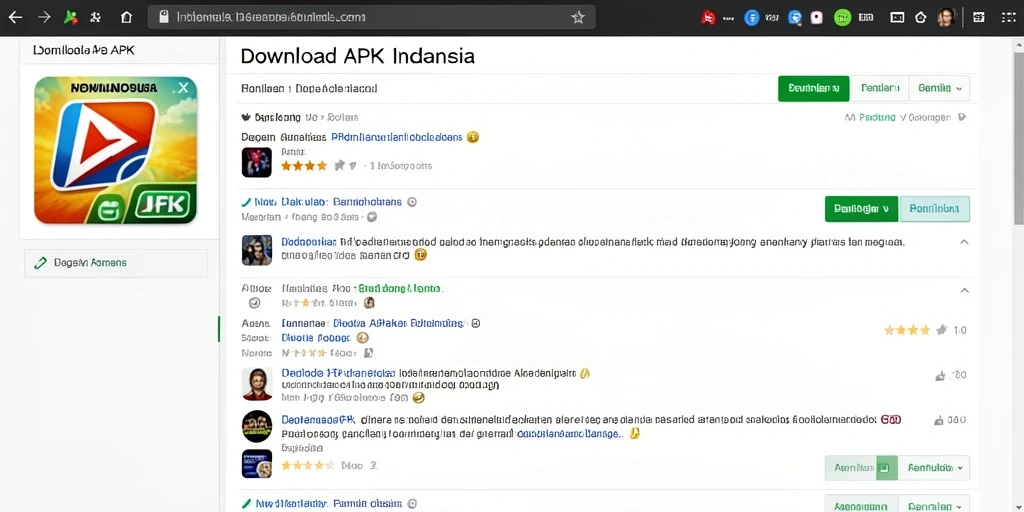
Task: Click the small green square icon on Asnilan button
Action: pyautogui.click(x=884, y=468)
